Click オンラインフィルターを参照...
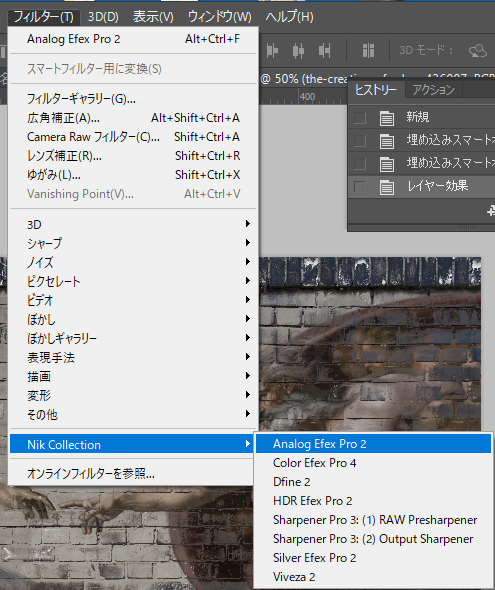This screenshot has width=495, height=590. tap(133, 474)
